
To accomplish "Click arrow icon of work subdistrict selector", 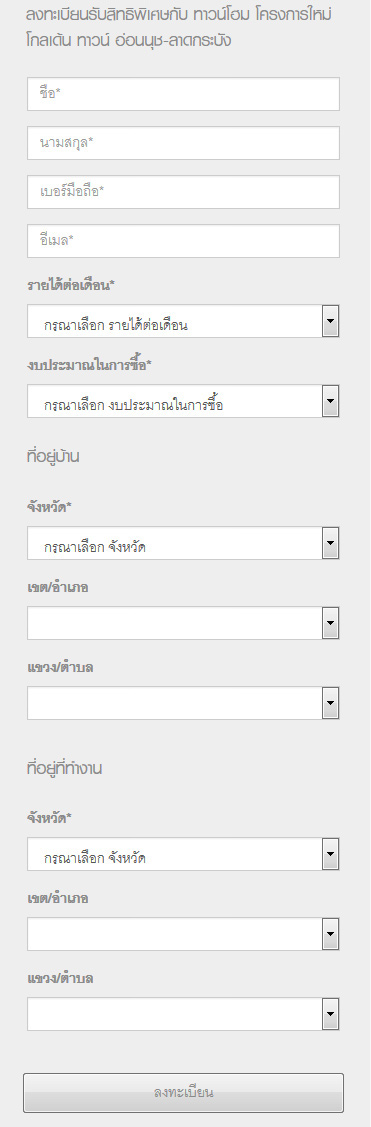I will (330, 1014).
